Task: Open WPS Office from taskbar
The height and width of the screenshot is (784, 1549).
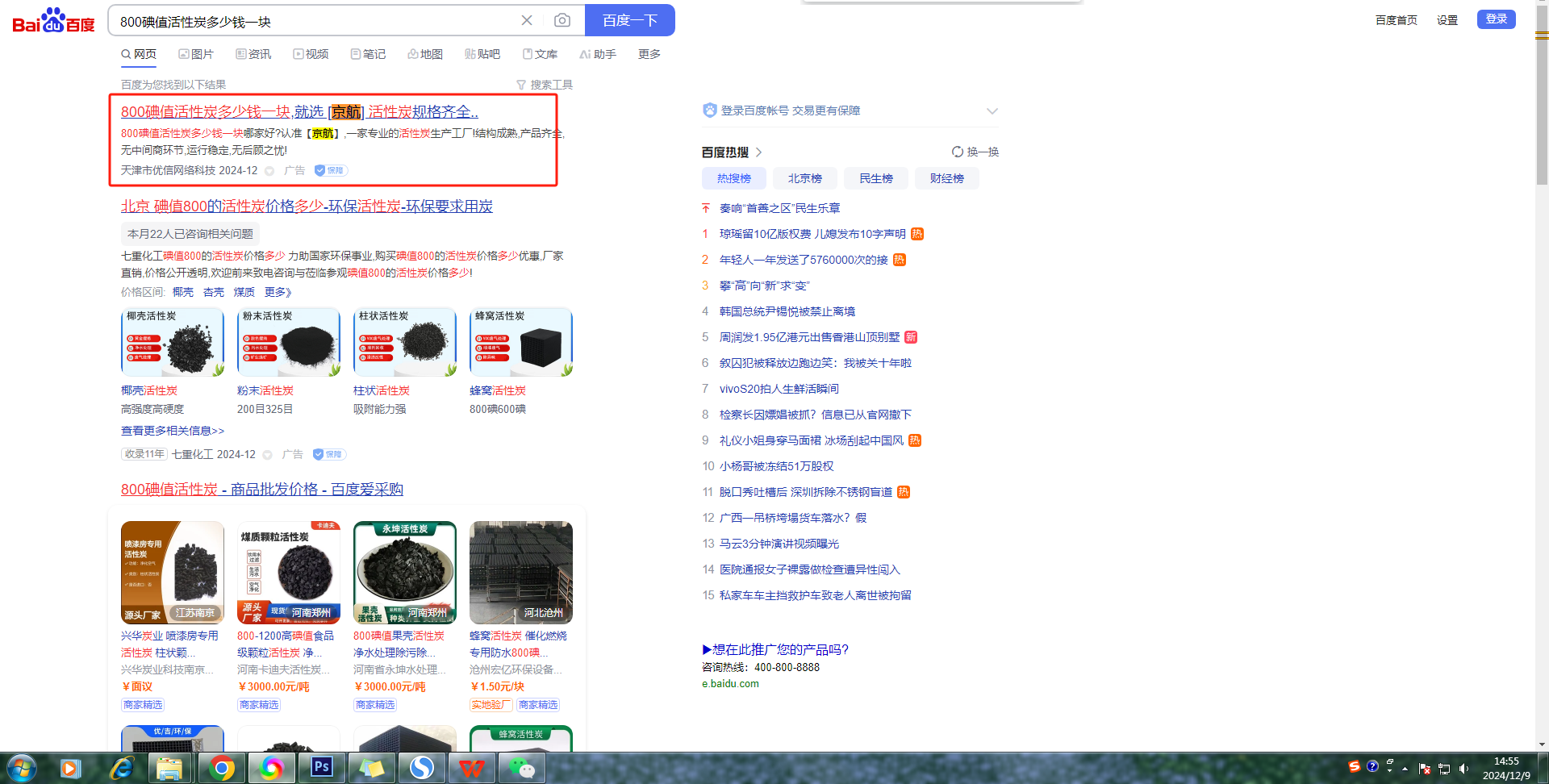Action: 472,768
